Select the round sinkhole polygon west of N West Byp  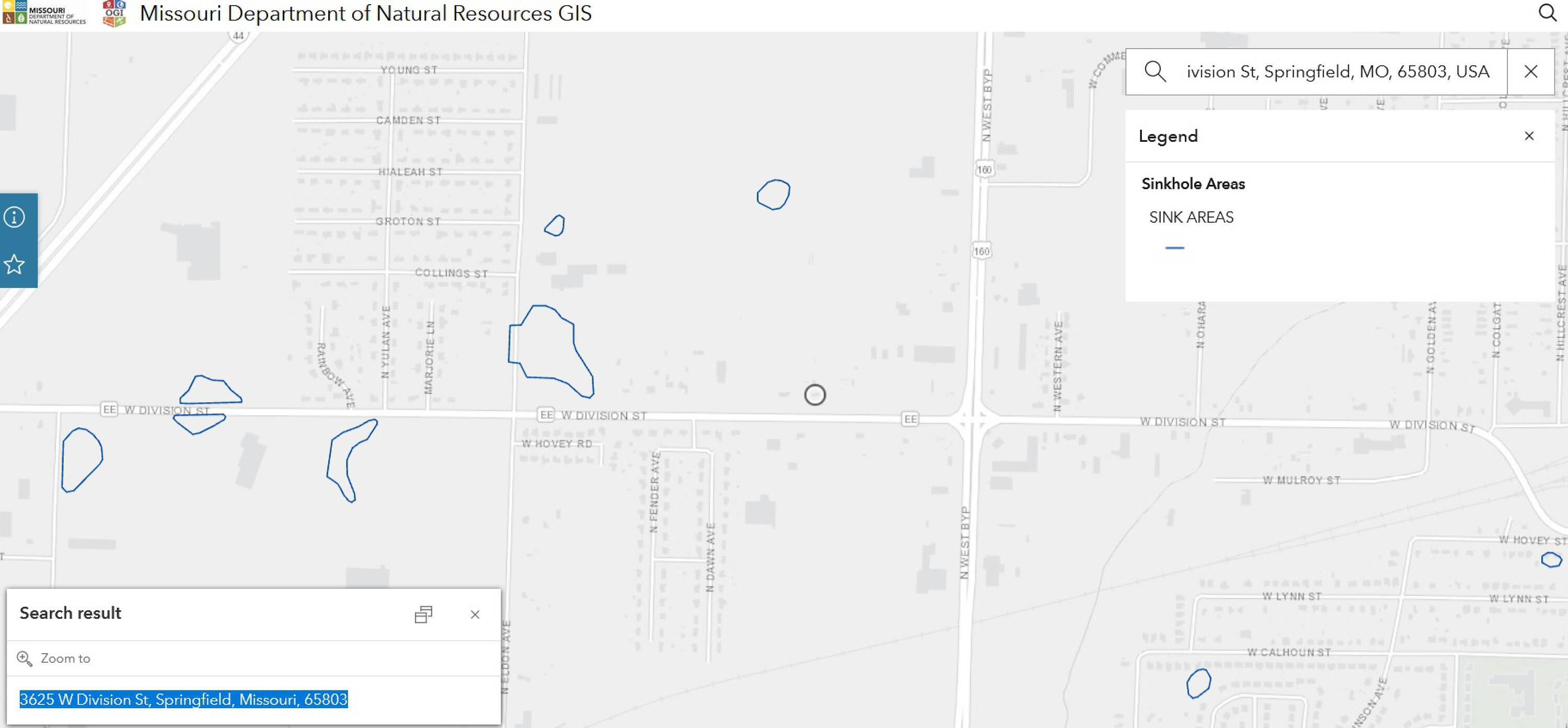coord(773,195)
